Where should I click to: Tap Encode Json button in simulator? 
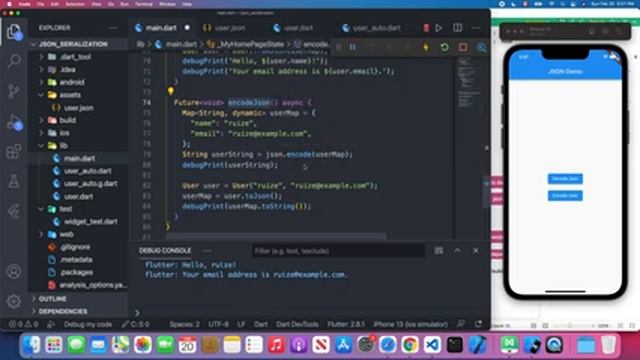(x=565, y=196)
